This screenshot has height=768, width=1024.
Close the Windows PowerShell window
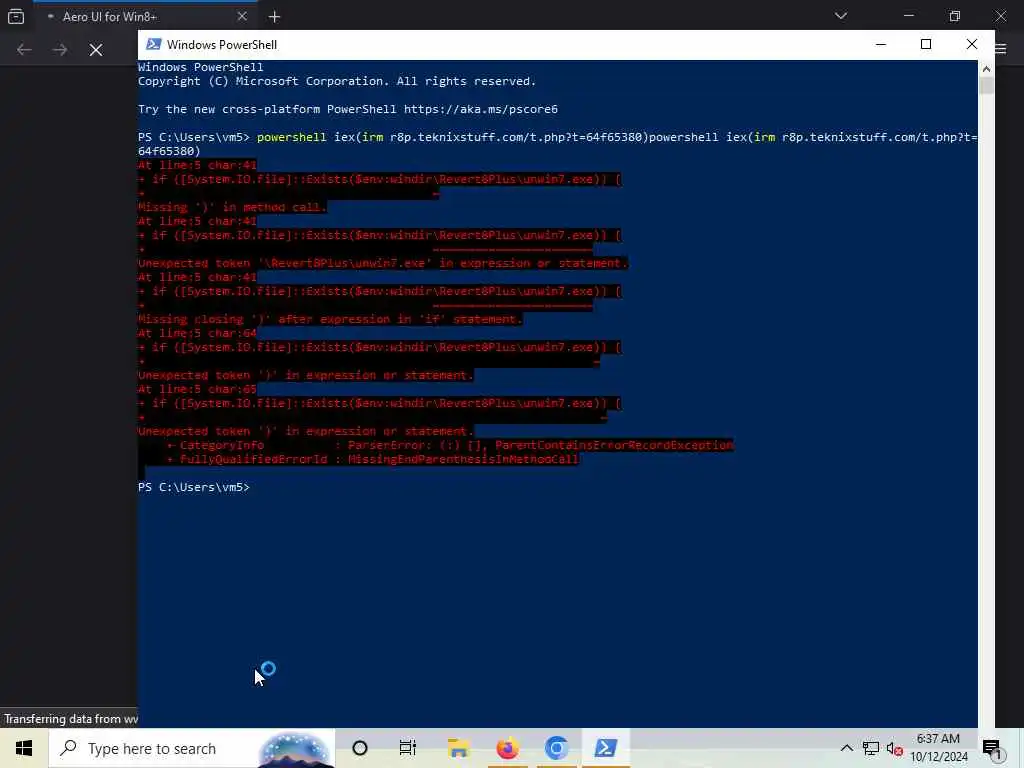[972, 44]
